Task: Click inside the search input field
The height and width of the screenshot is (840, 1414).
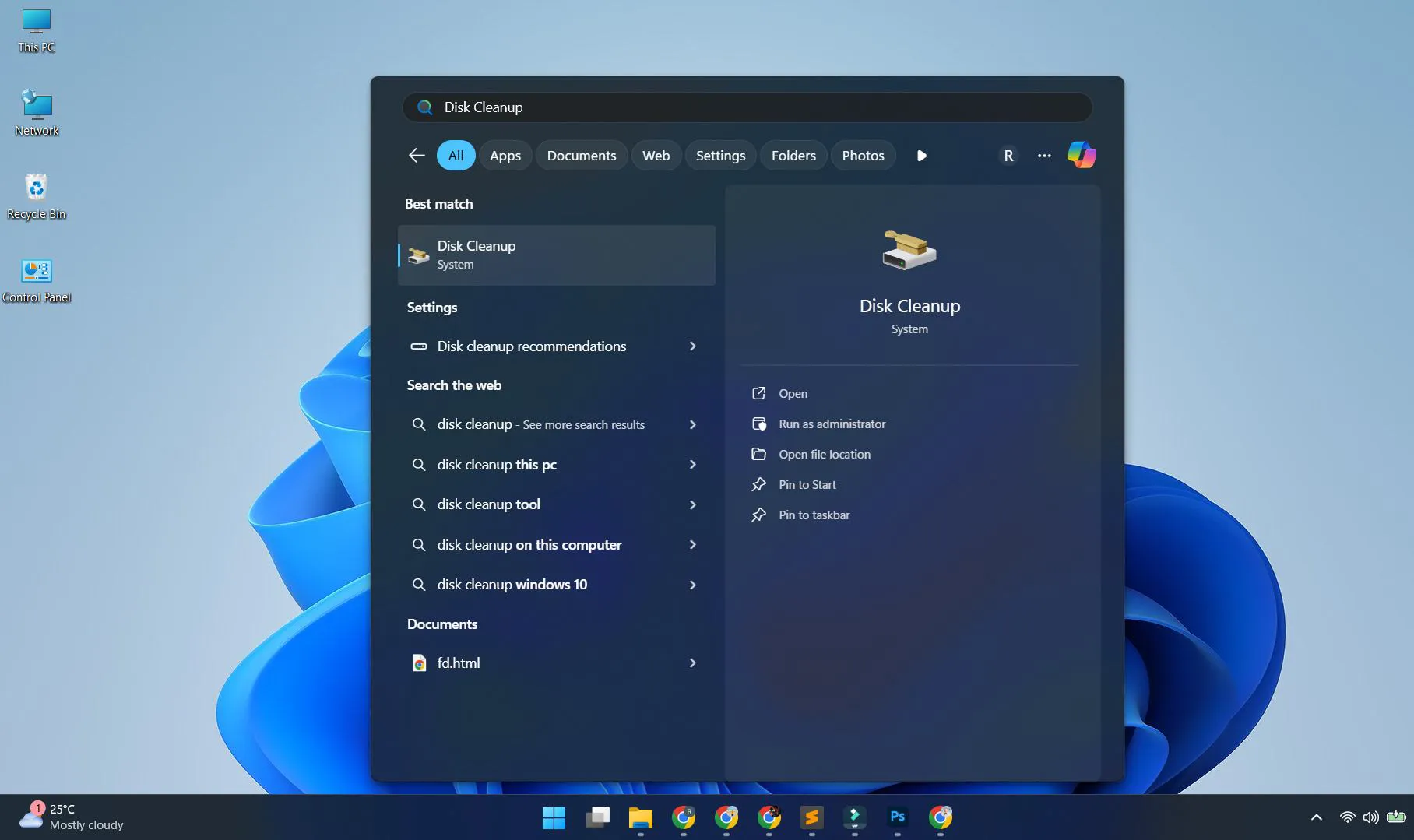Action: coord(747,107)
